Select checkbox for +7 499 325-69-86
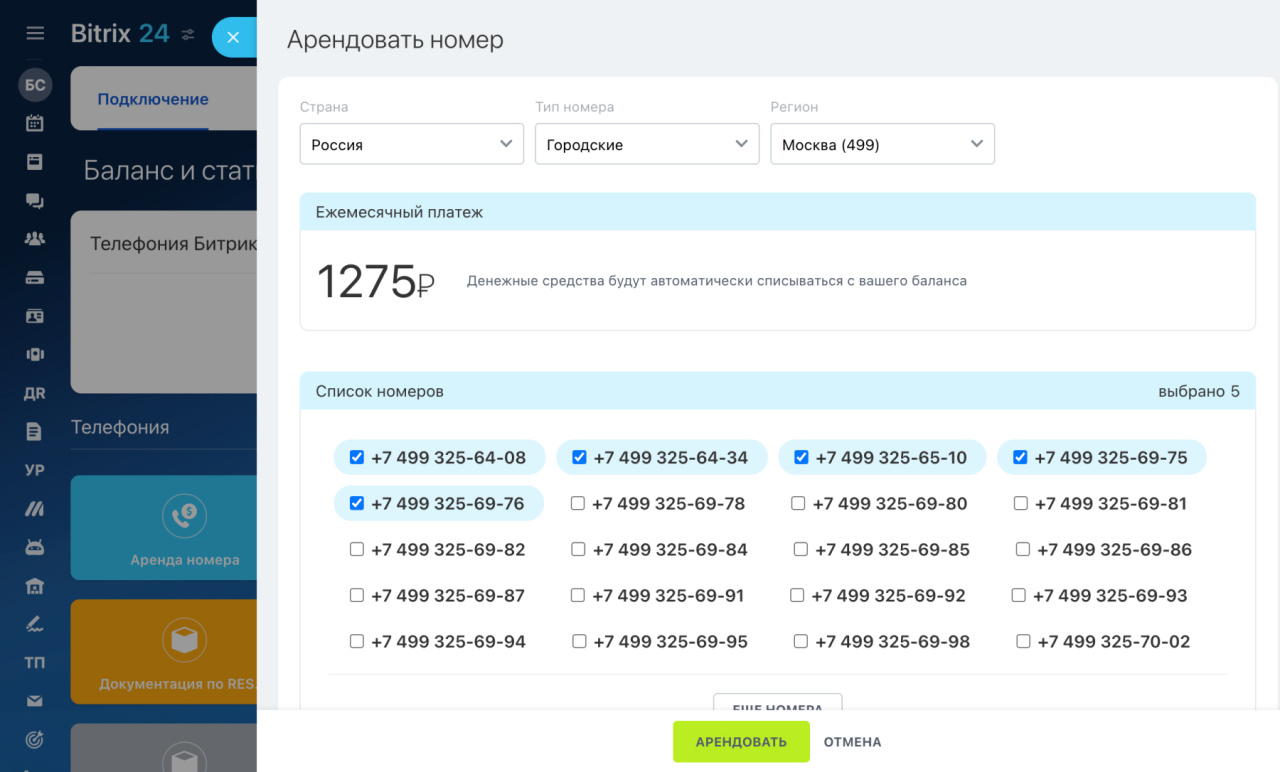This screenshot has width=1280, height=772. (x=1023, y=549)
